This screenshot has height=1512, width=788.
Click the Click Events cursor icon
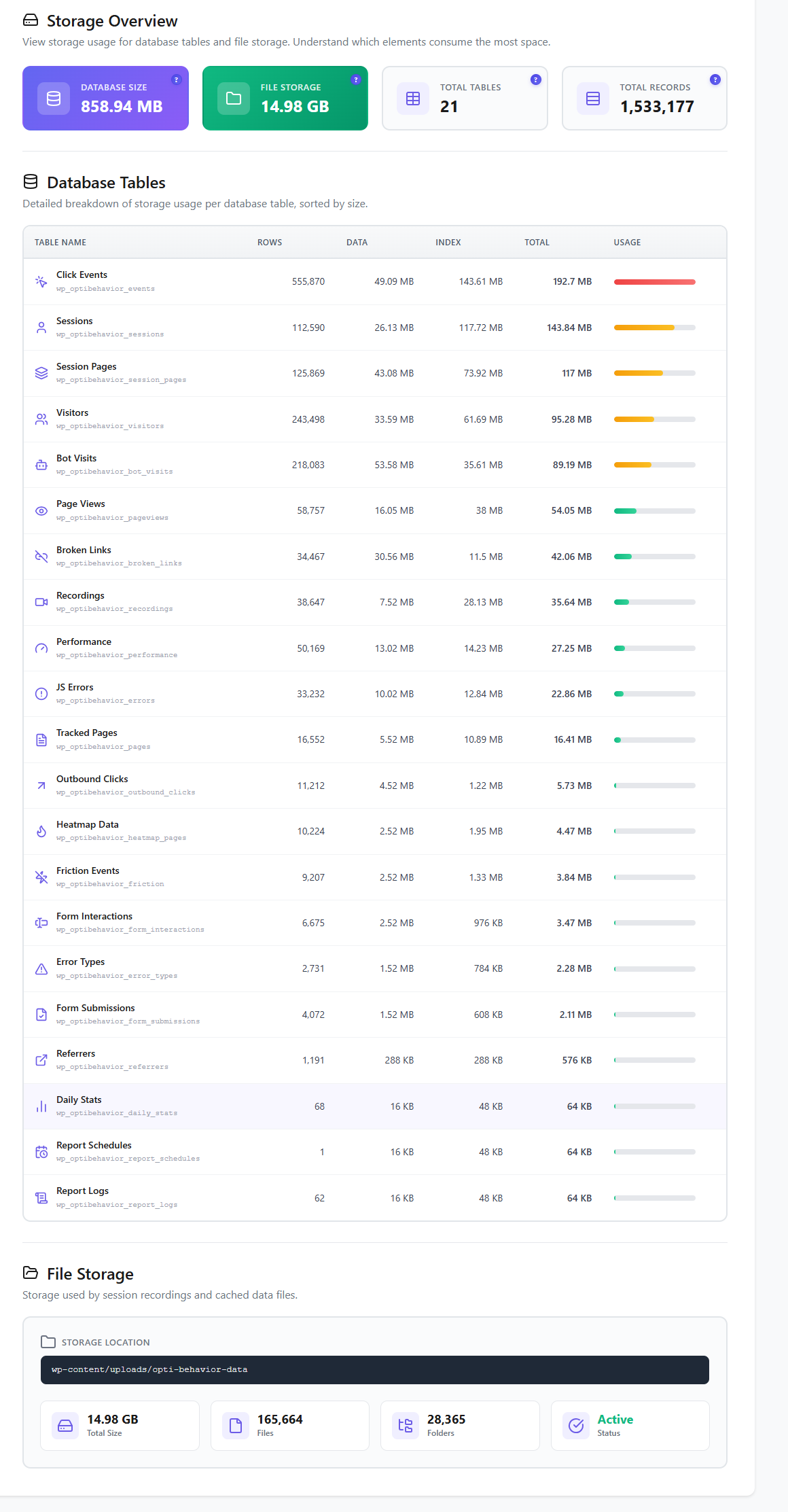click(41, 281)
